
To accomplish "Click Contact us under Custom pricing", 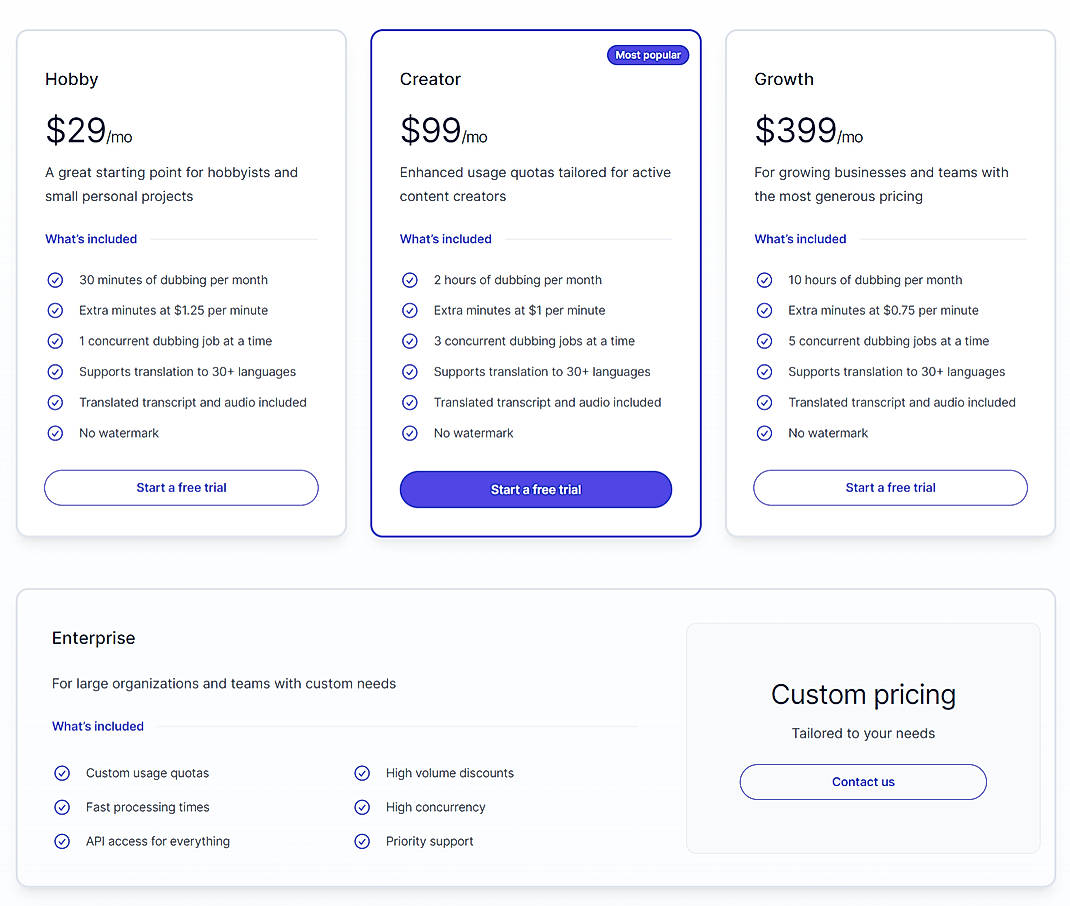I will tap(862, 782).
